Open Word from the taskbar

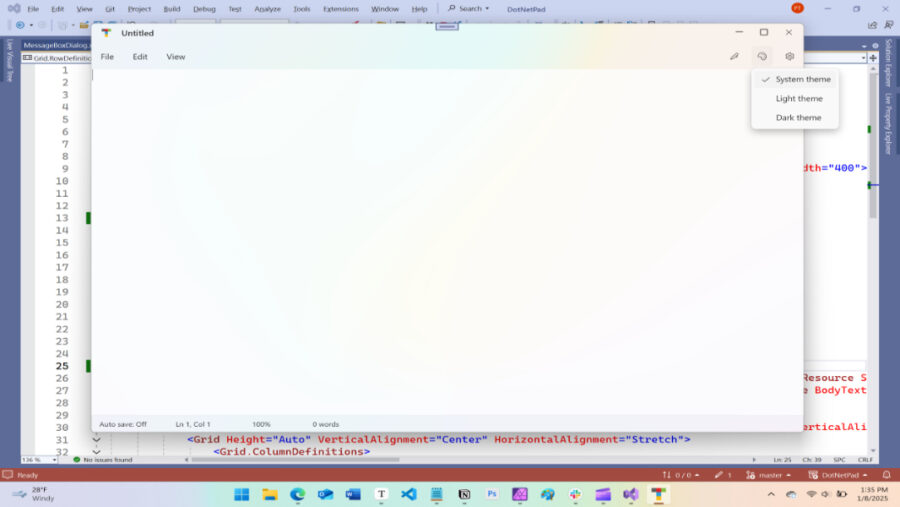353,494
